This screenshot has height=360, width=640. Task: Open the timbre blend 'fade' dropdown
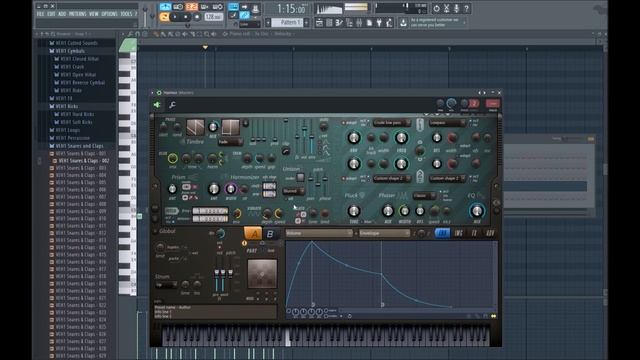230,142
